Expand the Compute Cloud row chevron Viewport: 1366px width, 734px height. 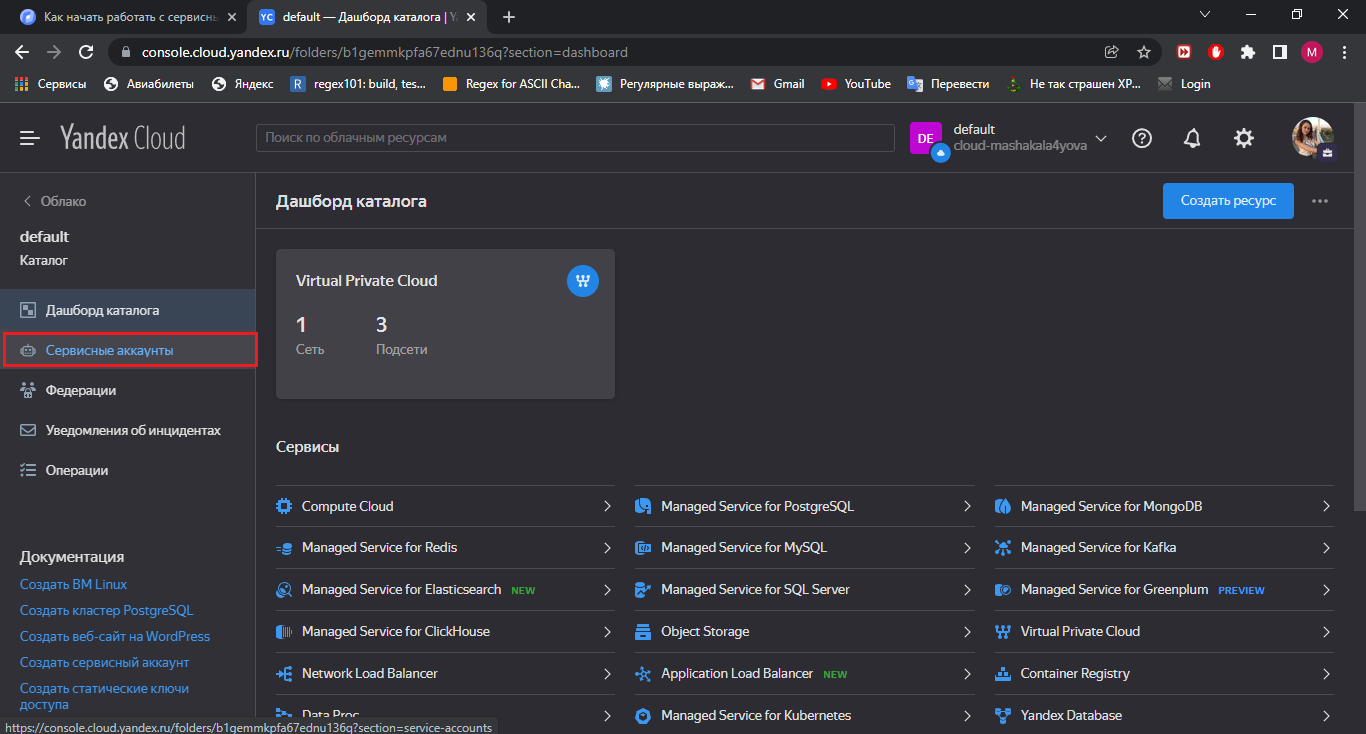point(607,506)
